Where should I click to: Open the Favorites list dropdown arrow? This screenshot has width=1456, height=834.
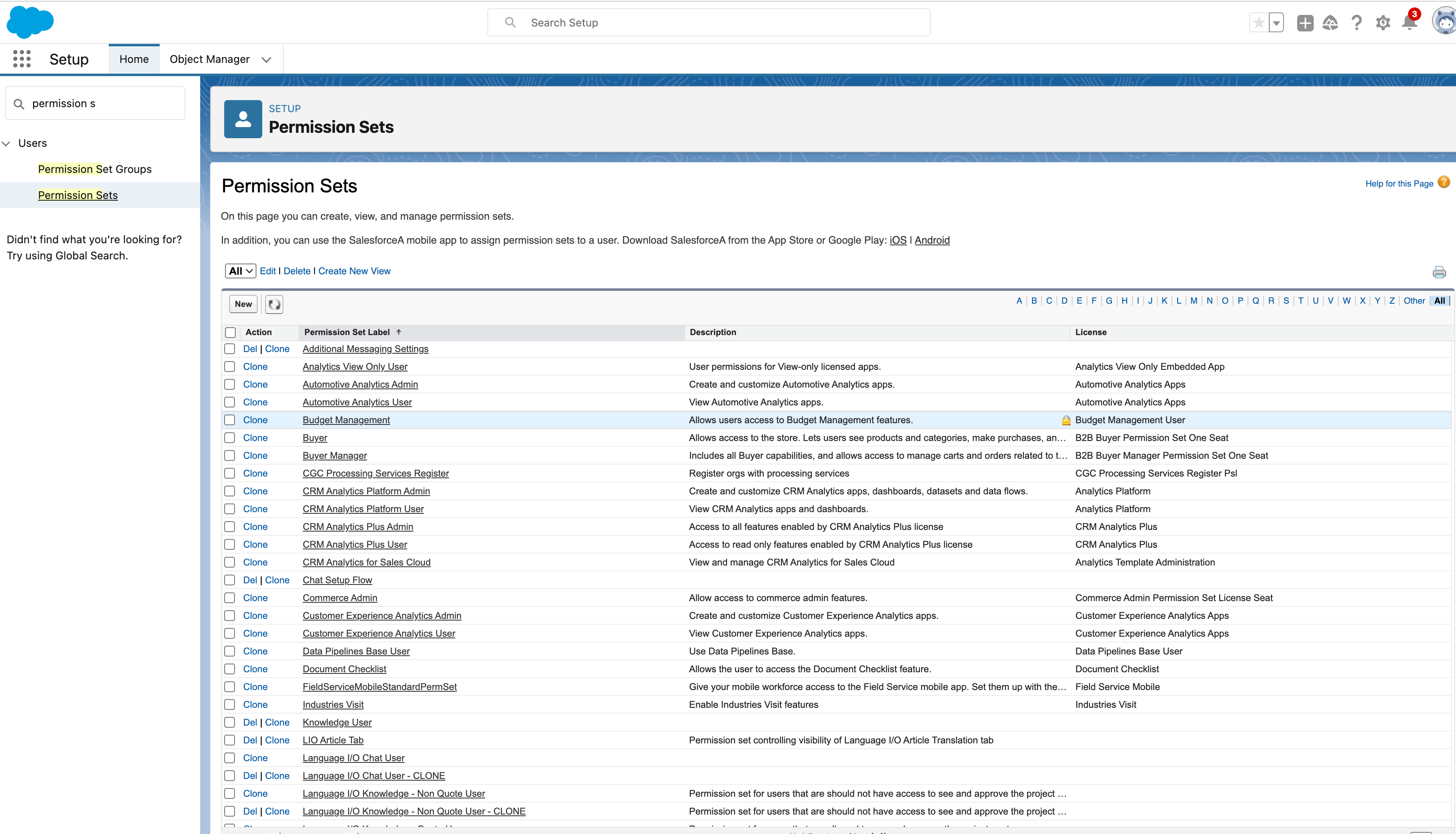click(x=1276, y=23)
